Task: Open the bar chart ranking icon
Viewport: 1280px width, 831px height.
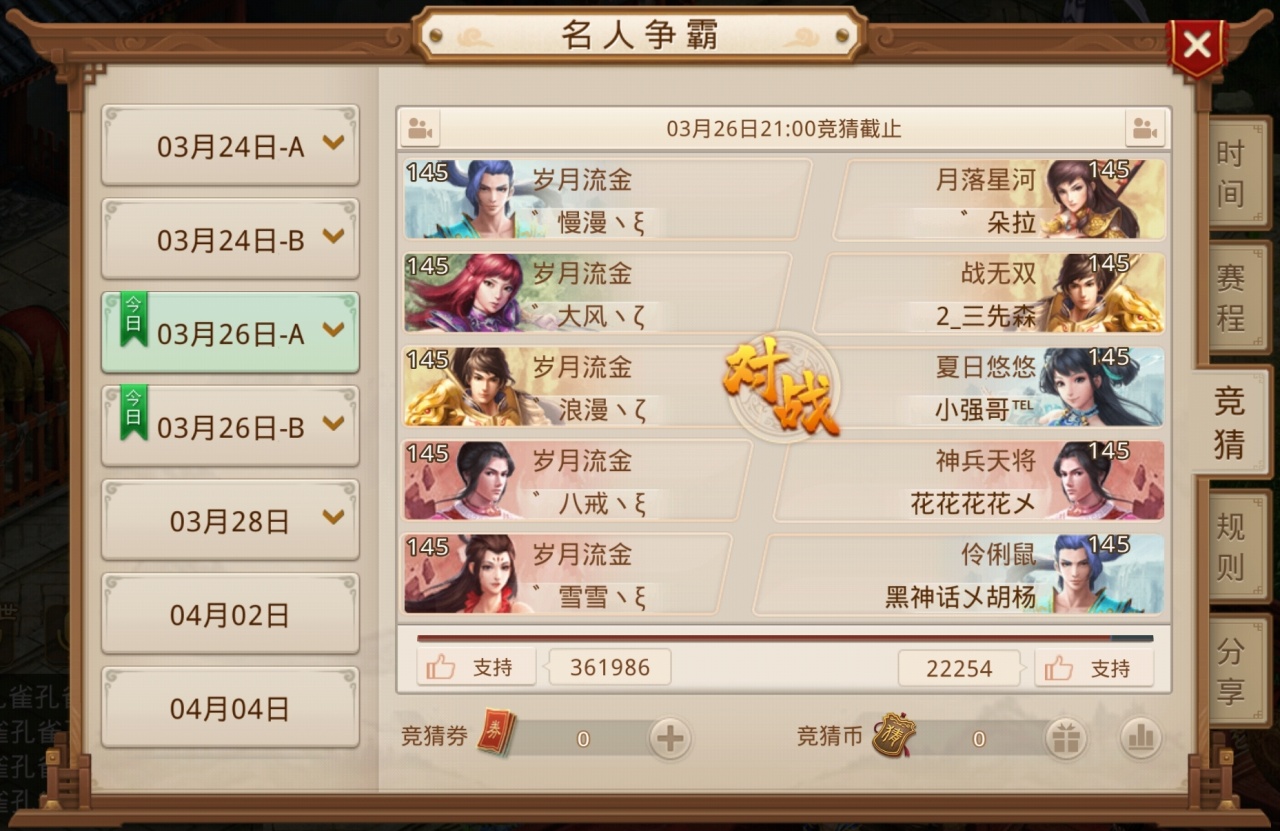Action: pos(1140,739)
